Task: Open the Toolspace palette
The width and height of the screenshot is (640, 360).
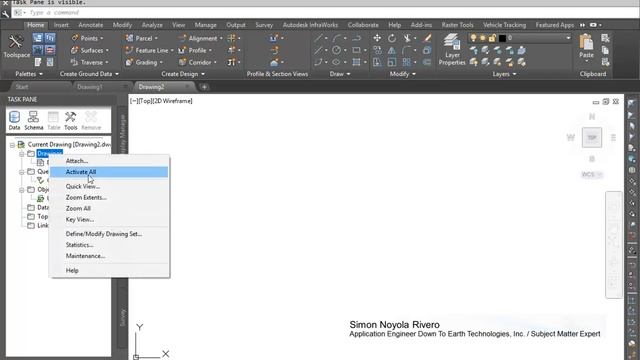Action: coord(16,46)
